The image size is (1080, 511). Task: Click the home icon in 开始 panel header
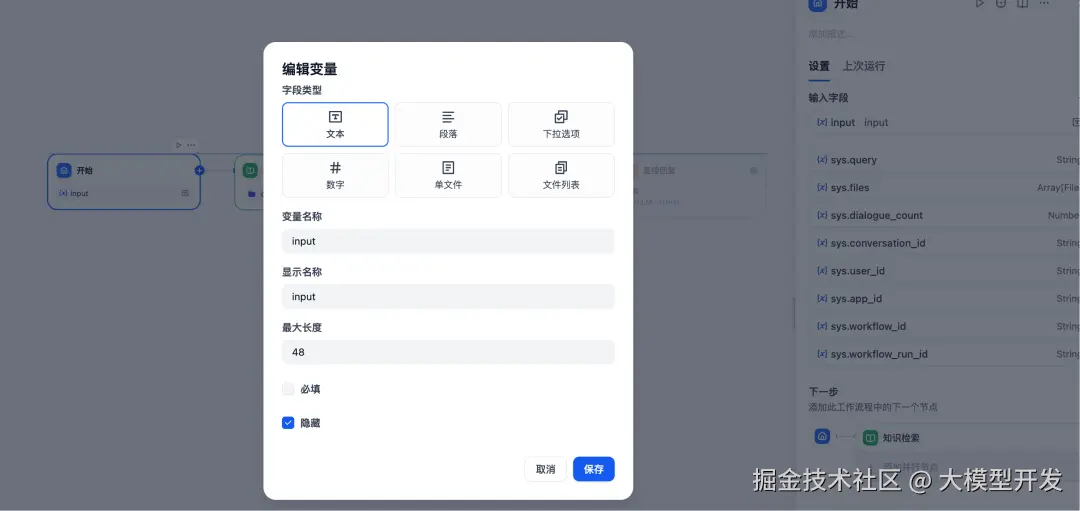pos(818,4)
